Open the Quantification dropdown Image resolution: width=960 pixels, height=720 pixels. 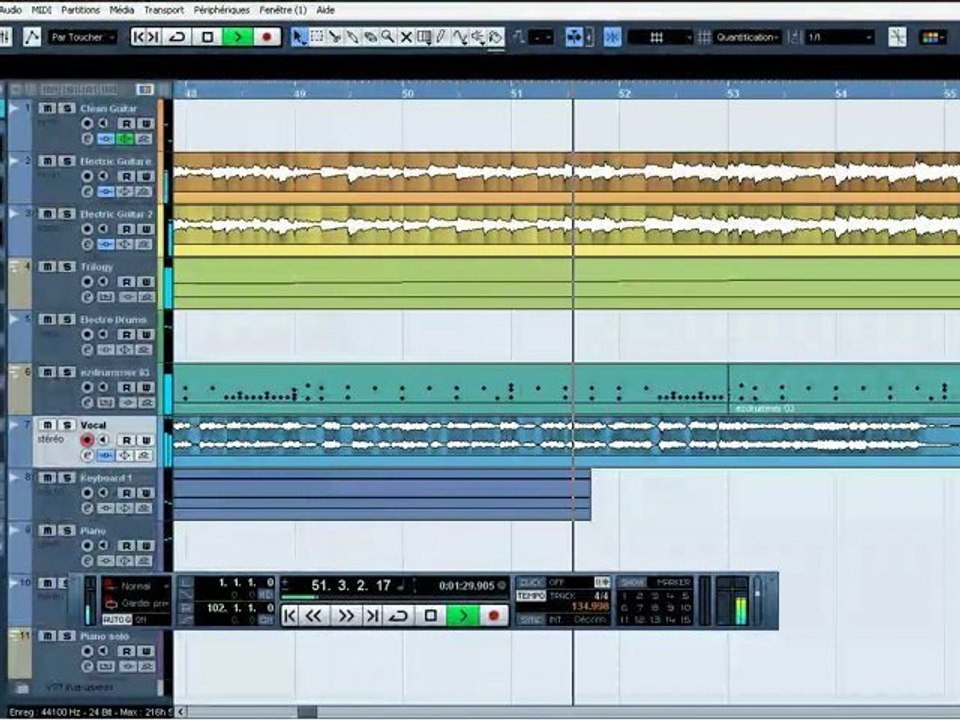pyautogui.click(x=748, y=37)
